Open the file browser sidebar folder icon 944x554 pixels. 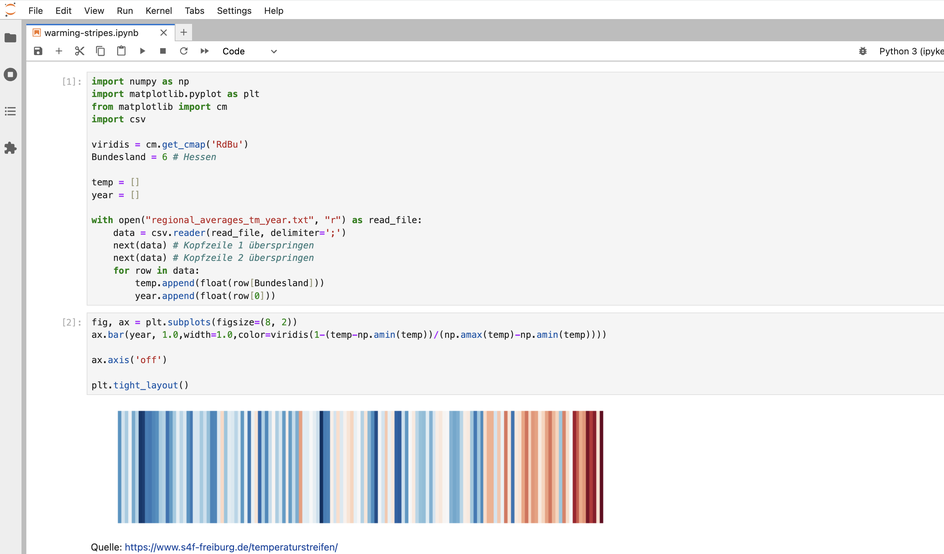pos(10,38)
